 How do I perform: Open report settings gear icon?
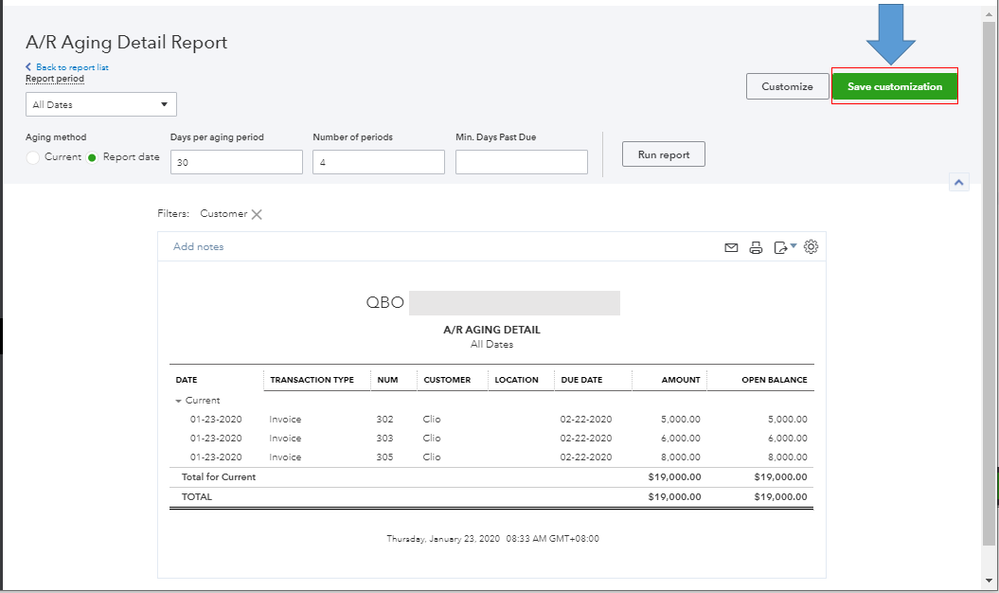(x=811, y=246)
